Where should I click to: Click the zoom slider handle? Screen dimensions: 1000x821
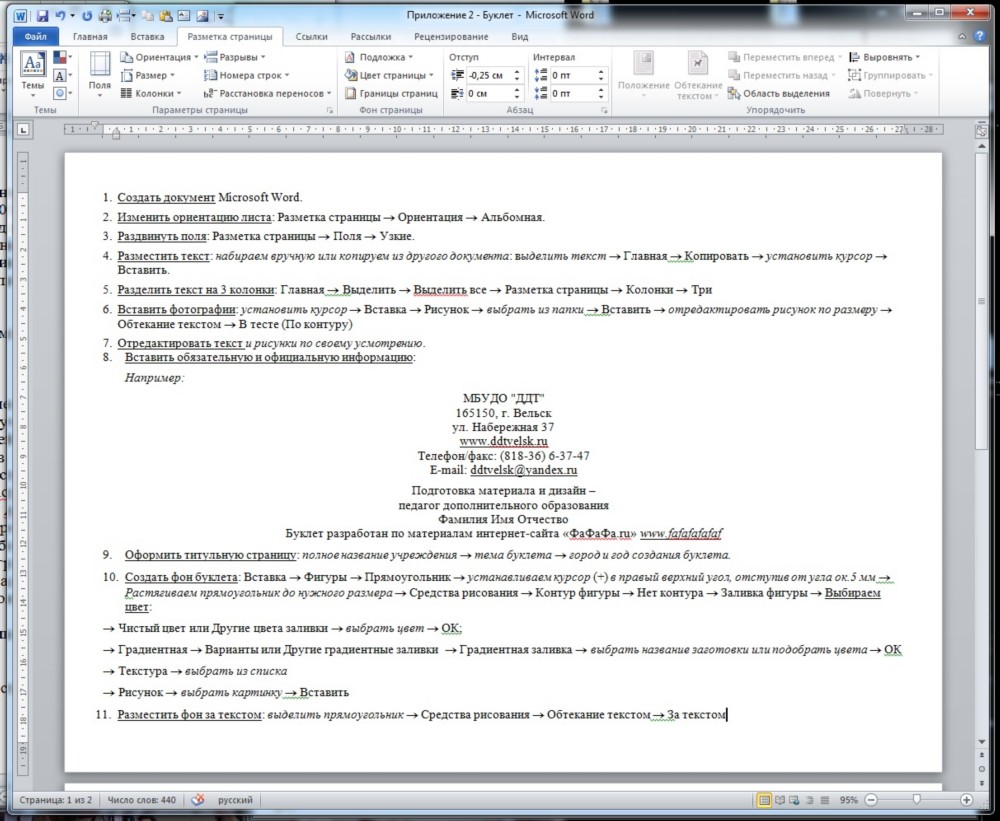click(x=916, y=800)
